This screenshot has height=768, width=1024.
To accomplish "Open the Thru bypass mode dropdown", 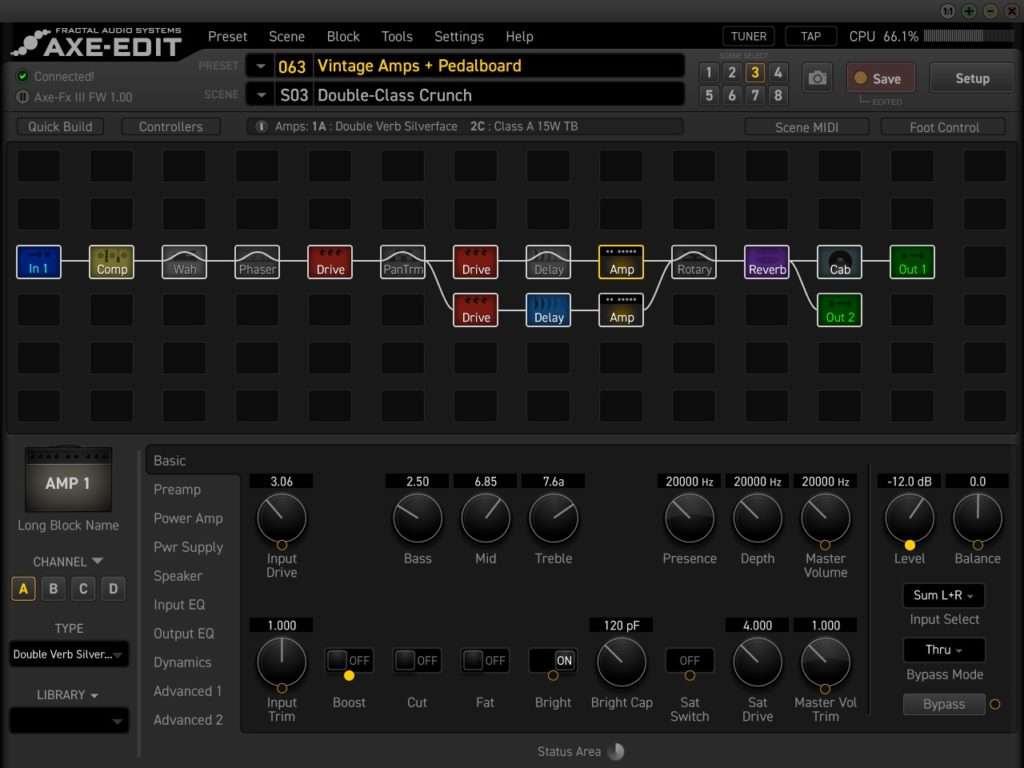I will coord(944,650).
